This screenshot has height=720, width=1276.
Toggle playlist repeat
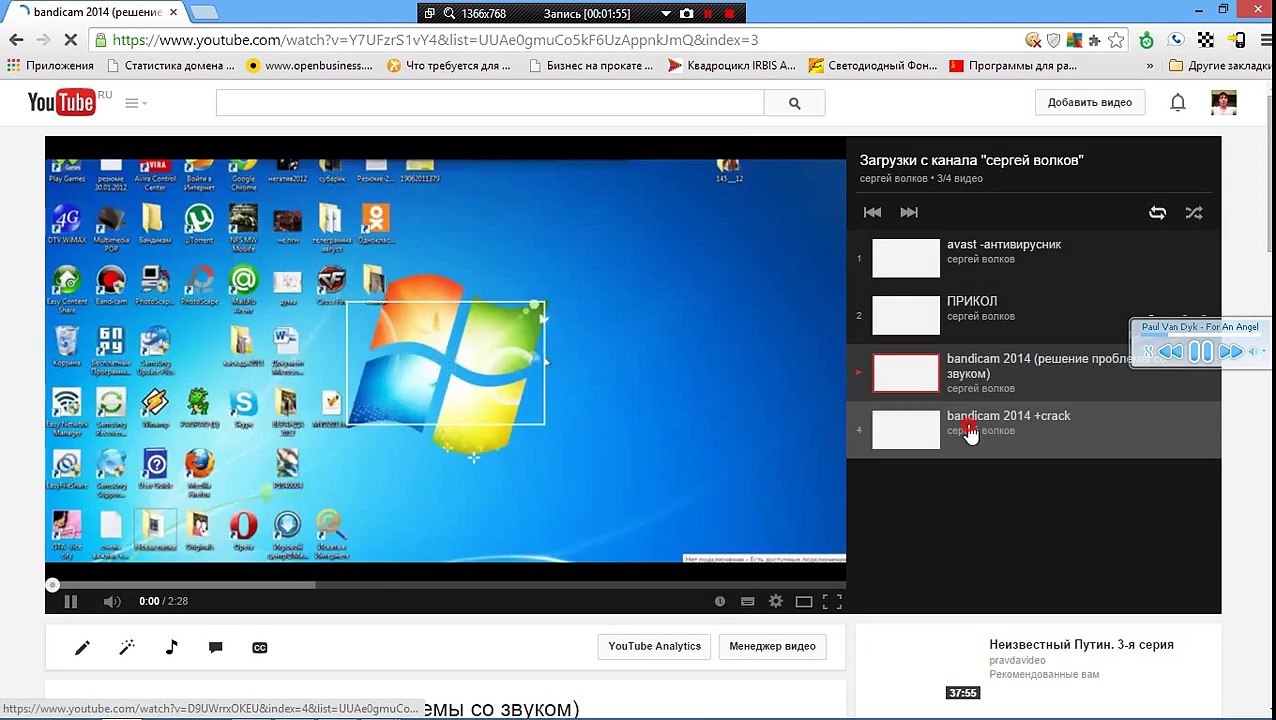pyautogui.click(x=1157, y=213)
